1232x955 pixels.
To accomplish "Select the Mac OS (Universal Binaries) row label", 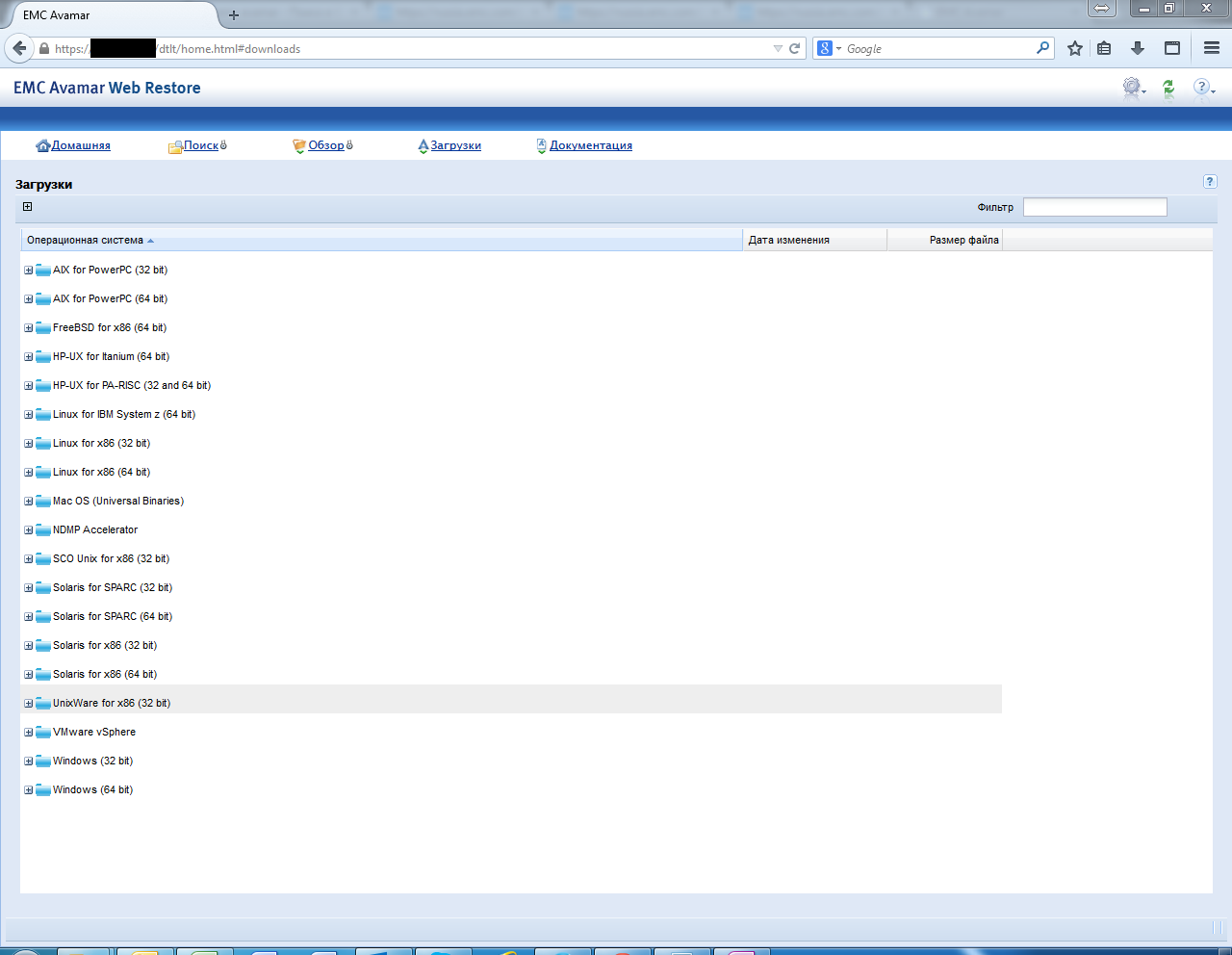I will click(x=118, y=502).
